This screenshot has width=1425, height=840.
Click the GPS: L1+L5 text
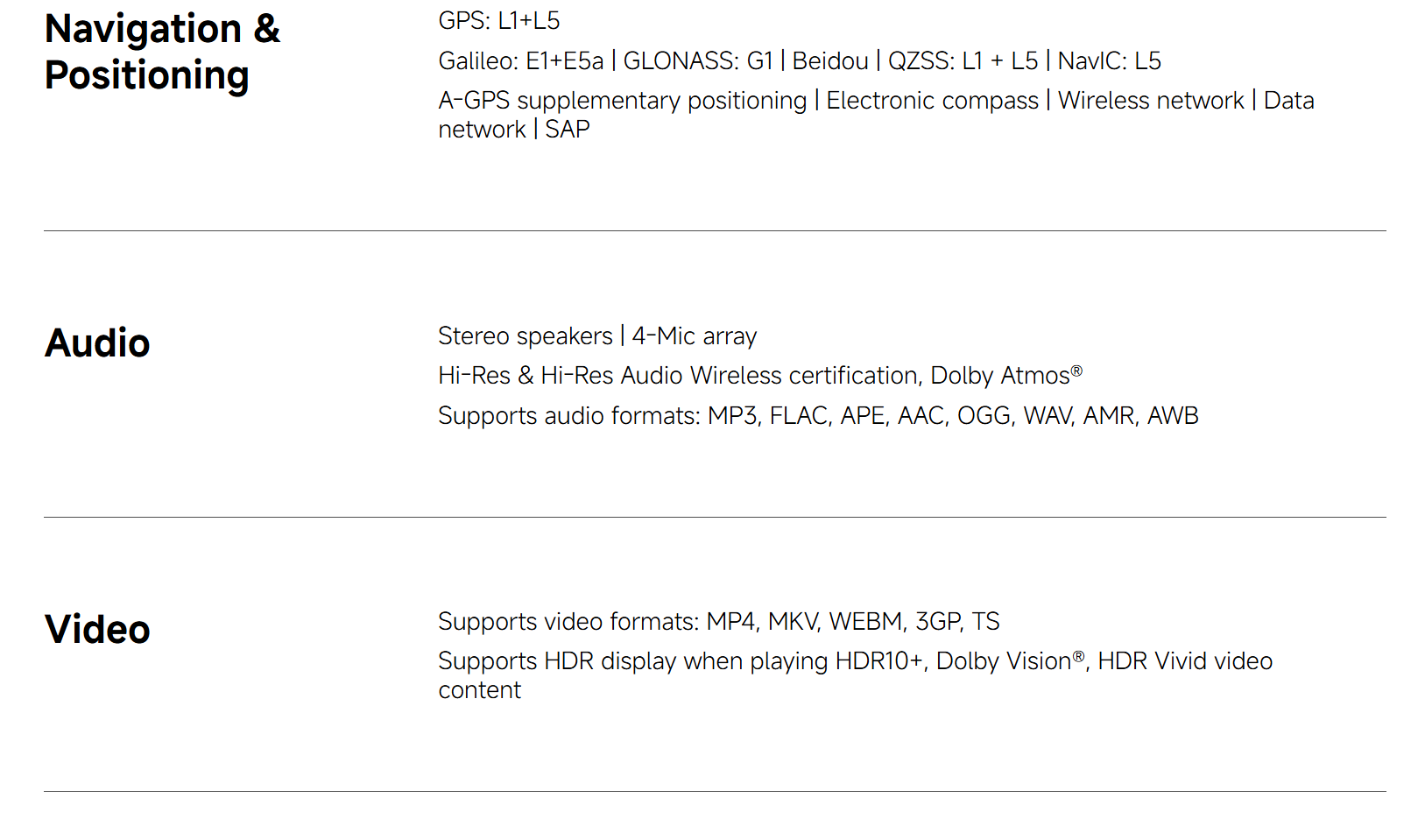pyautogui.click(x=498, y=21)
